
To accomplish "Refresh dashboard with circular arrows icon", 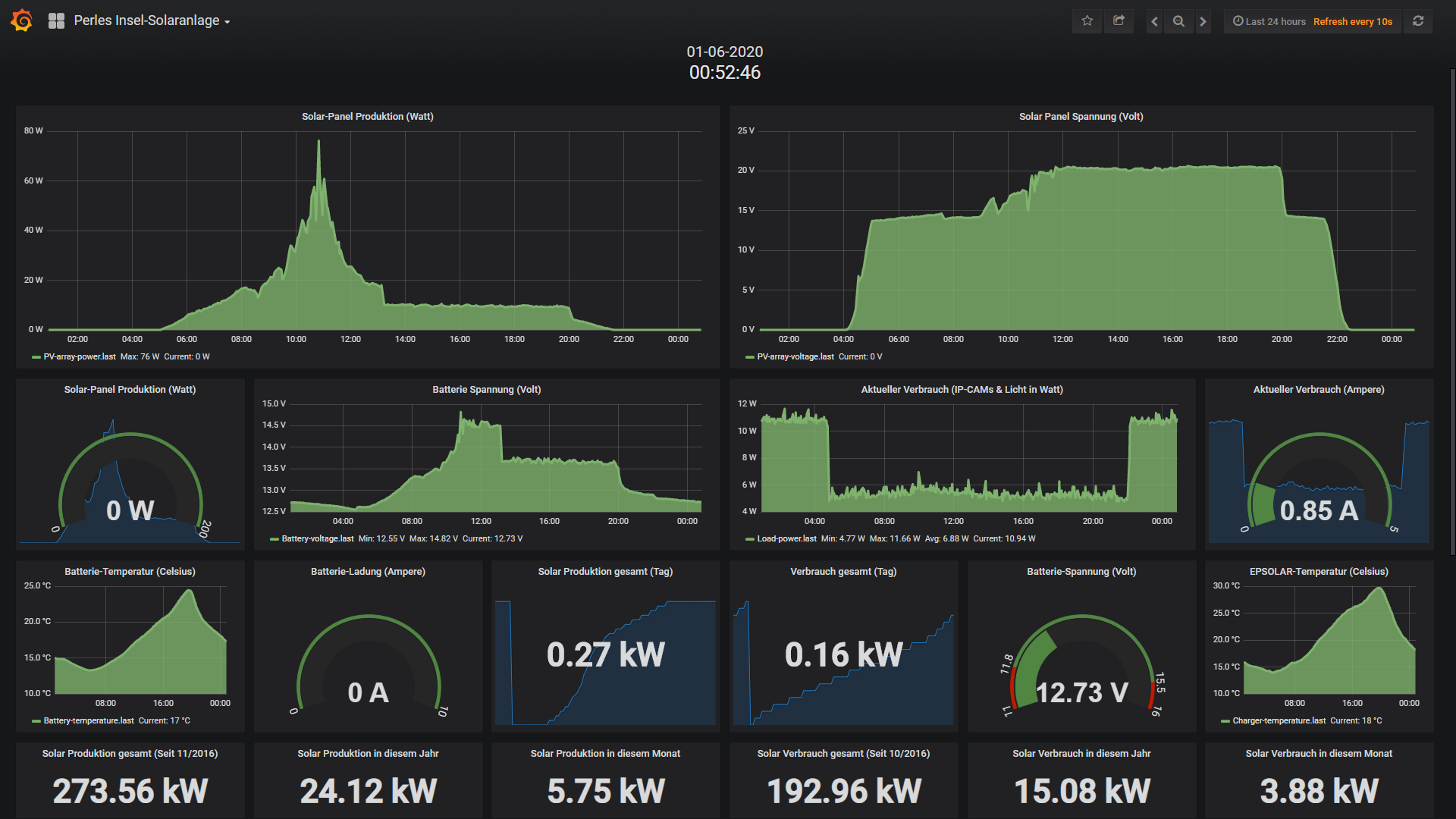I will [x=1418, y=21].
